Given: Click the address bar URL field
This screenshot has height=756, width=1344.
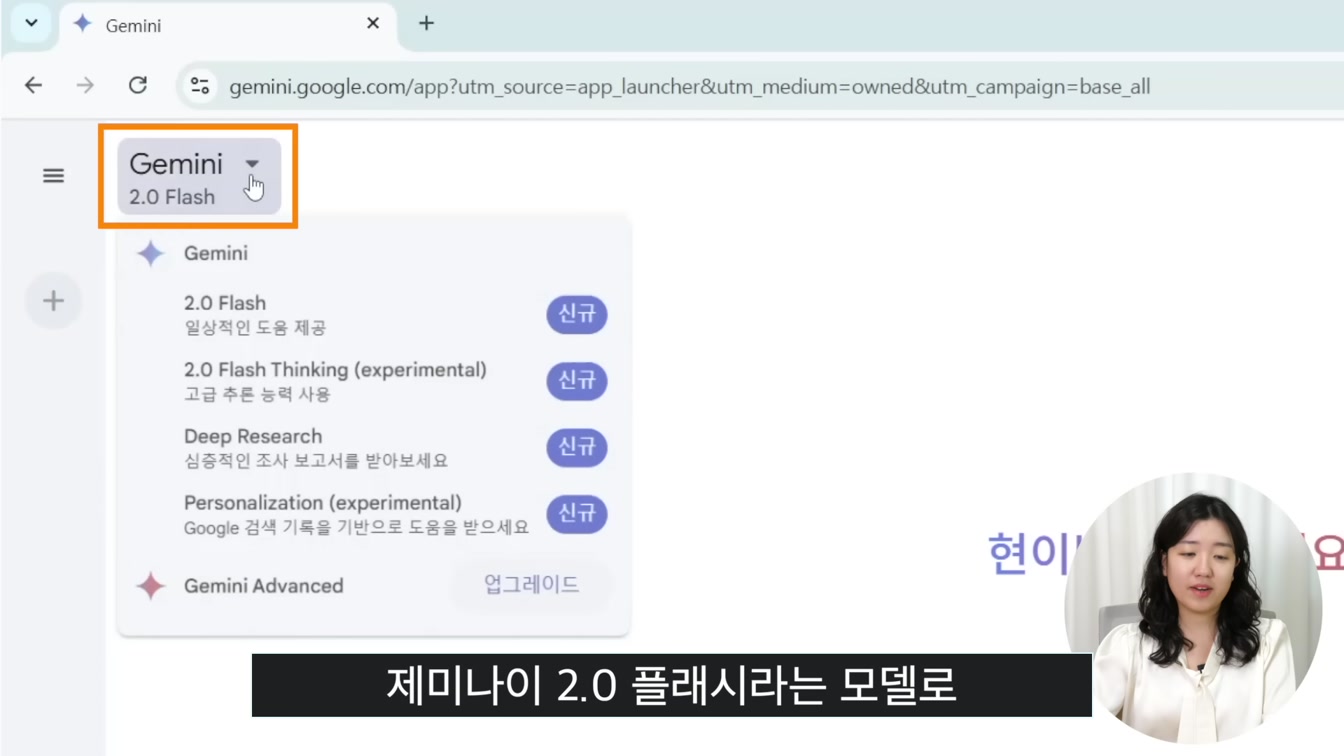Looking at the screenshot, I should coord(690,87).
